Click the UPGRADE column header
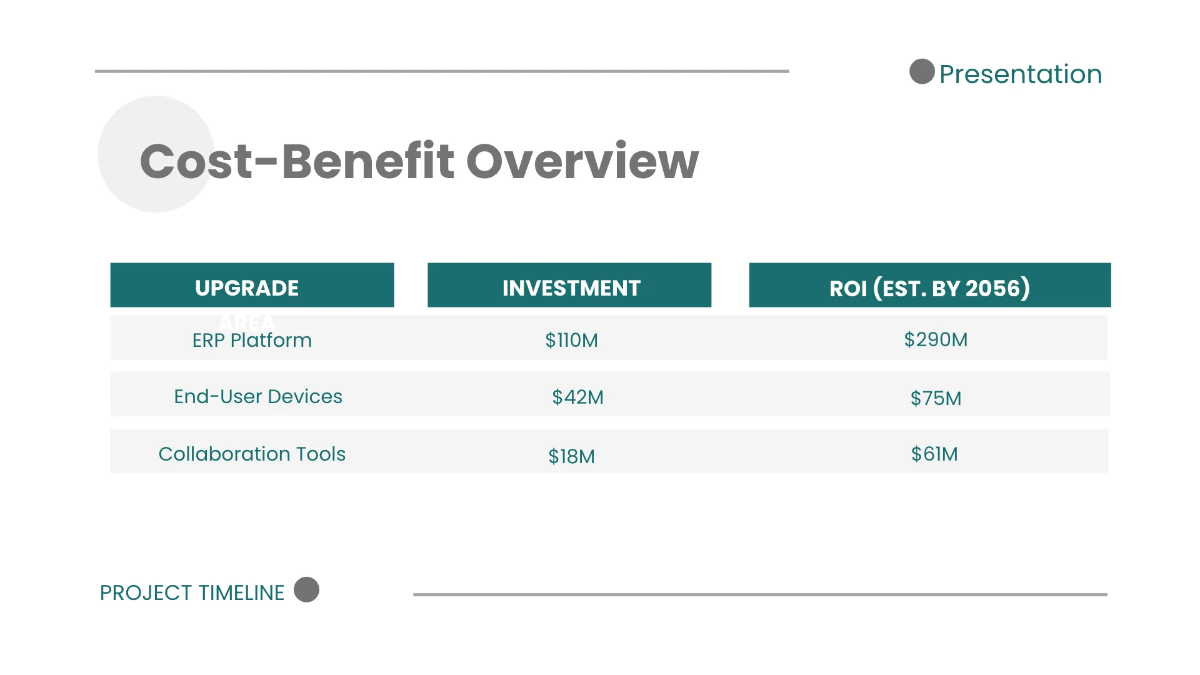Image resolution: width=1200 pixels, height=675 pixels. click(x=247, y=288)
